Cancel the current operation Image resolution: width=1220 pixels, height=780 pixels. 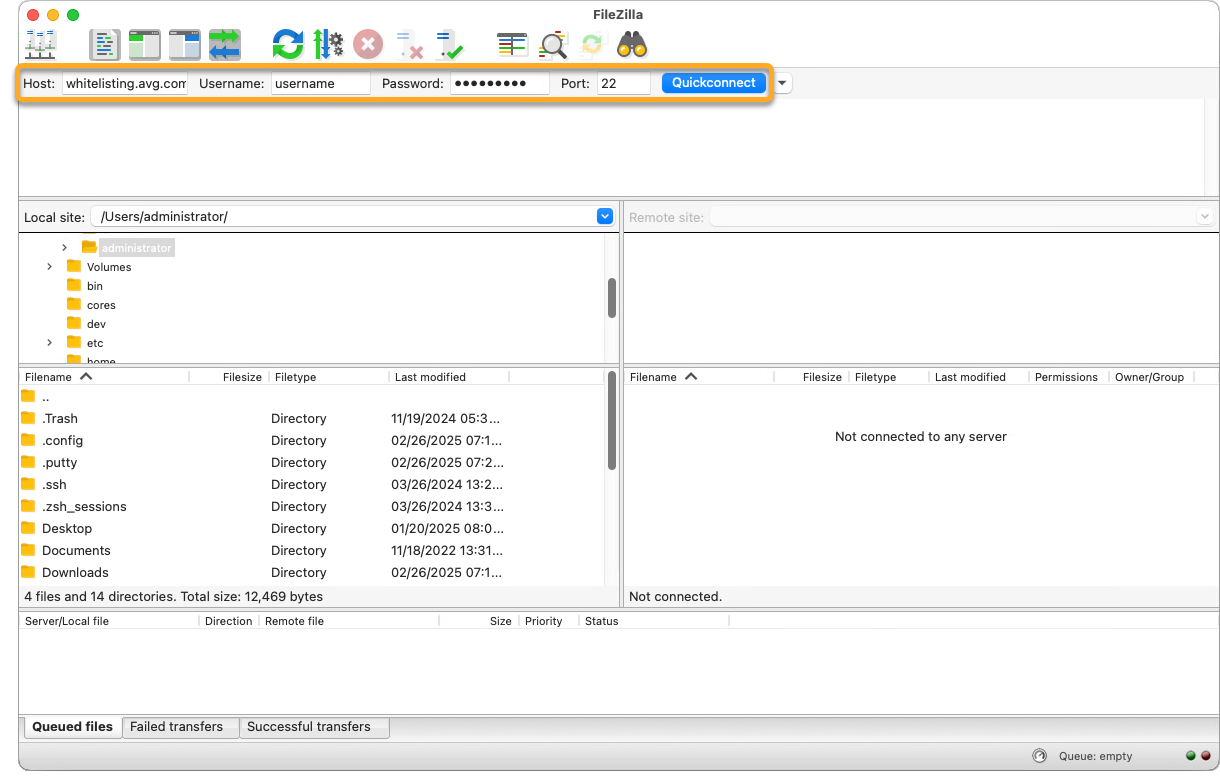(368, 44)
